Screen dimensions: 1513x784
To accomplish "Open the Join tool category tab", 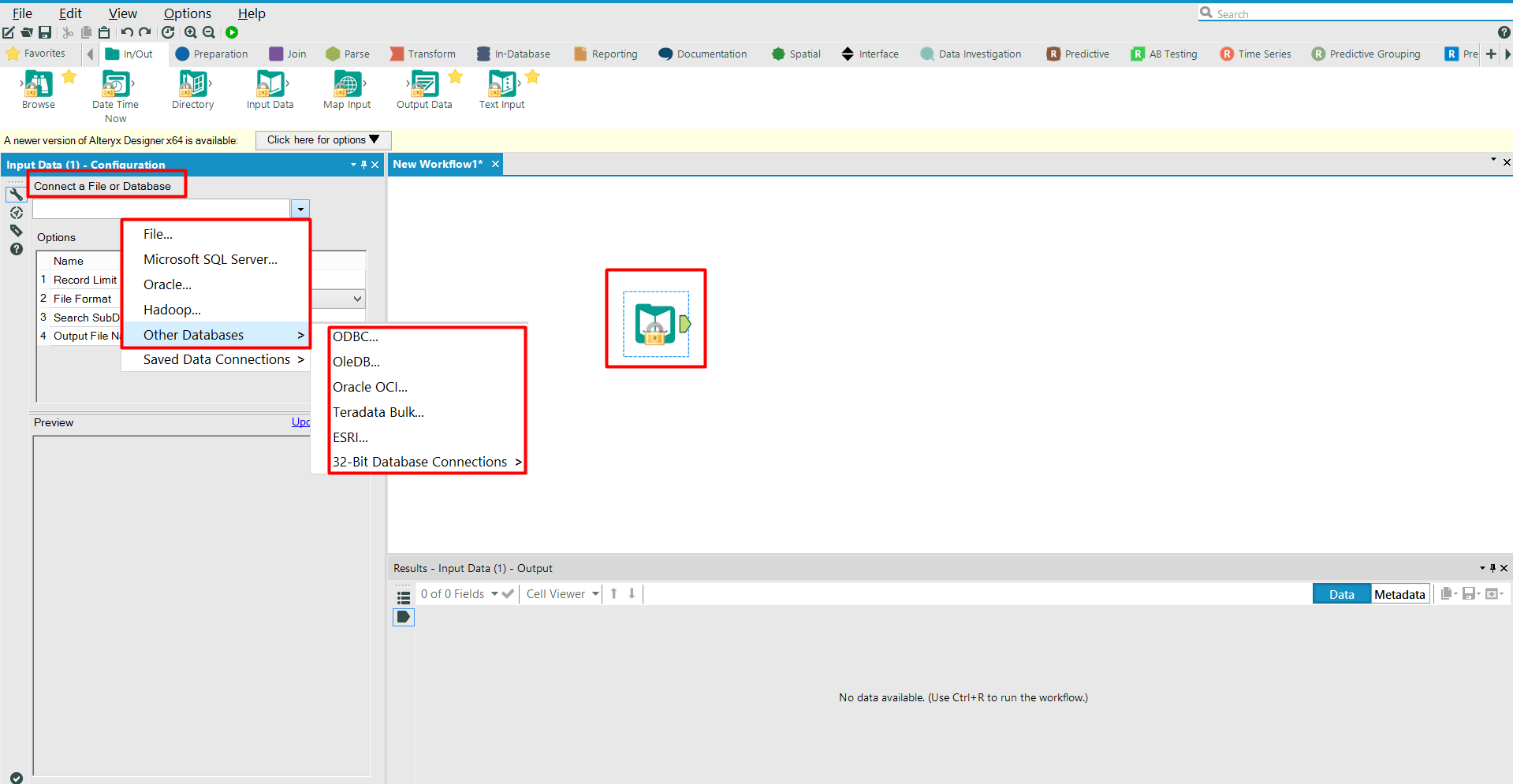I will pyautogui.click(x=288, y=54).
